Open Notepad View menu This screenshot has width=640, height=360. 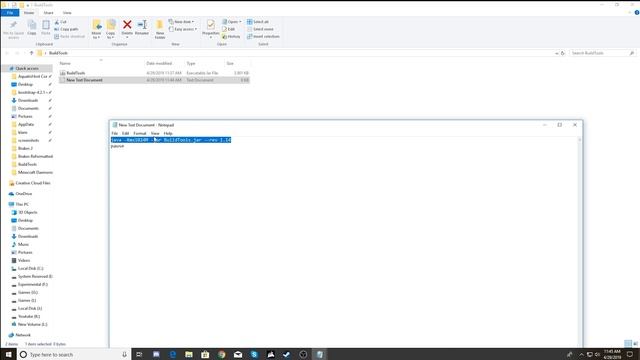click(x=155, y=133)
